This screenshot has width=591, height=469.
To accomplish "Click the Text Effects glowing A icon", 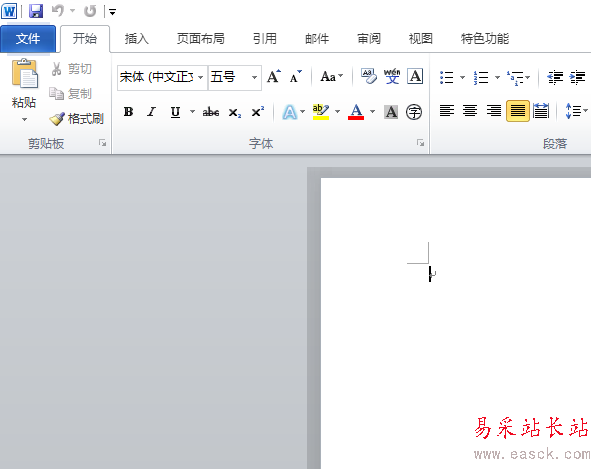I will tap(289, 112).
